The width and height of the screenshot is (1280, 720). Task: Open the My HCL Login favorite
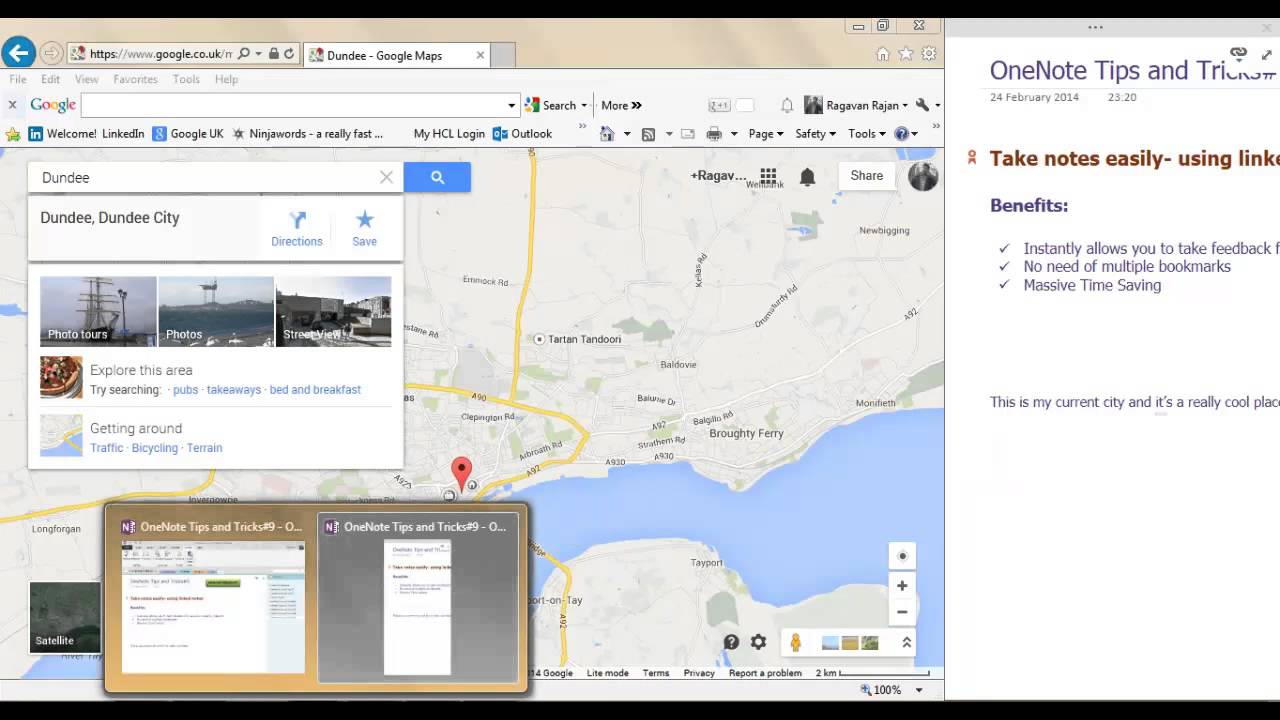click(x=449, y=133)
